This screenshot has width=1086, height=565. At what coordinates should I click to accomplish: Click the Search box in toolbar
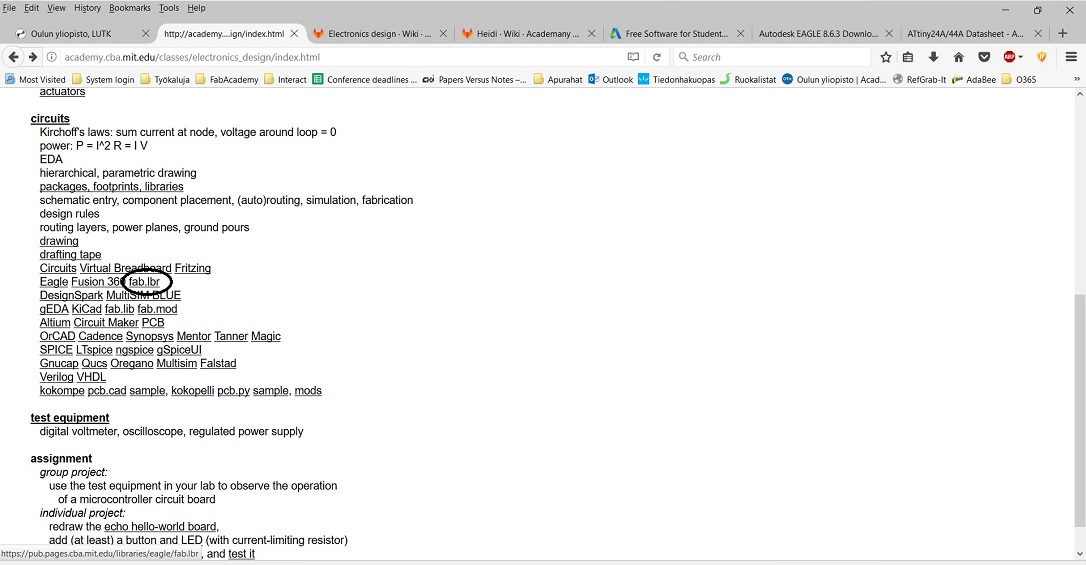tap(772, 57)
